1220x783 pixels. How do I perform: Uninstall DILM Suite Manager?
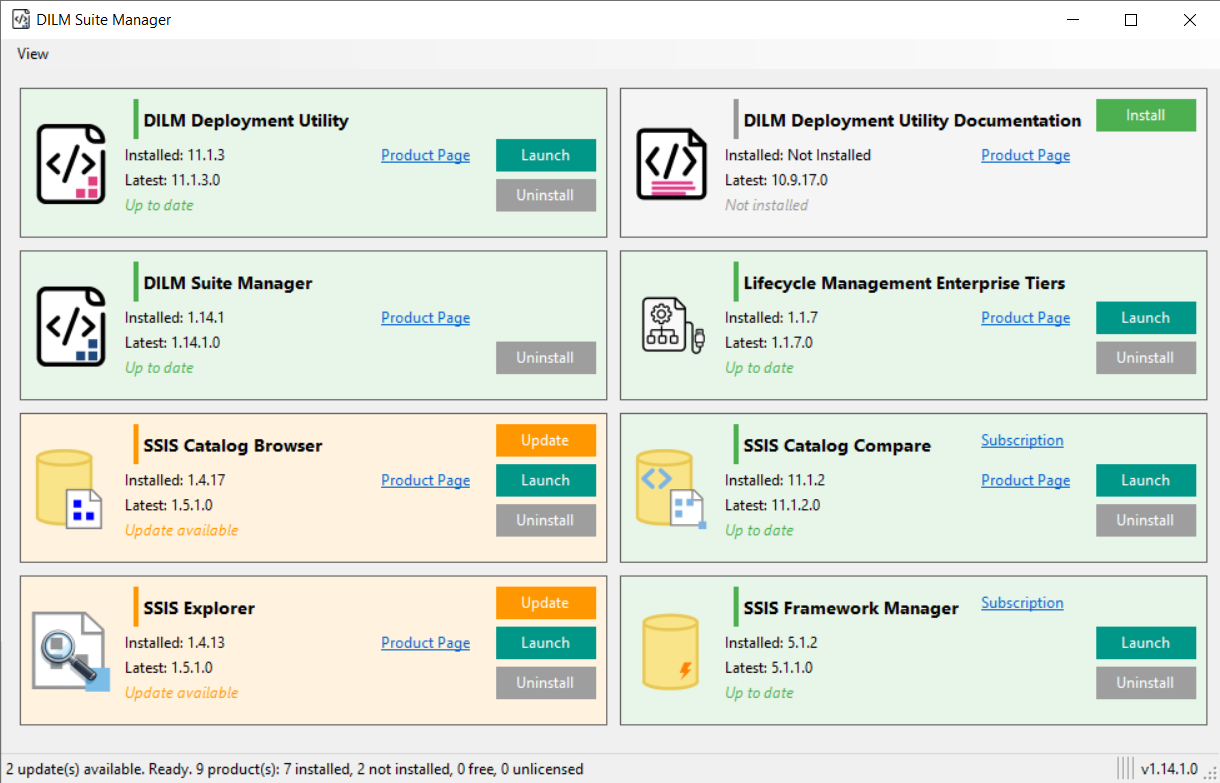pyautogui.click(x=546, y=358)
